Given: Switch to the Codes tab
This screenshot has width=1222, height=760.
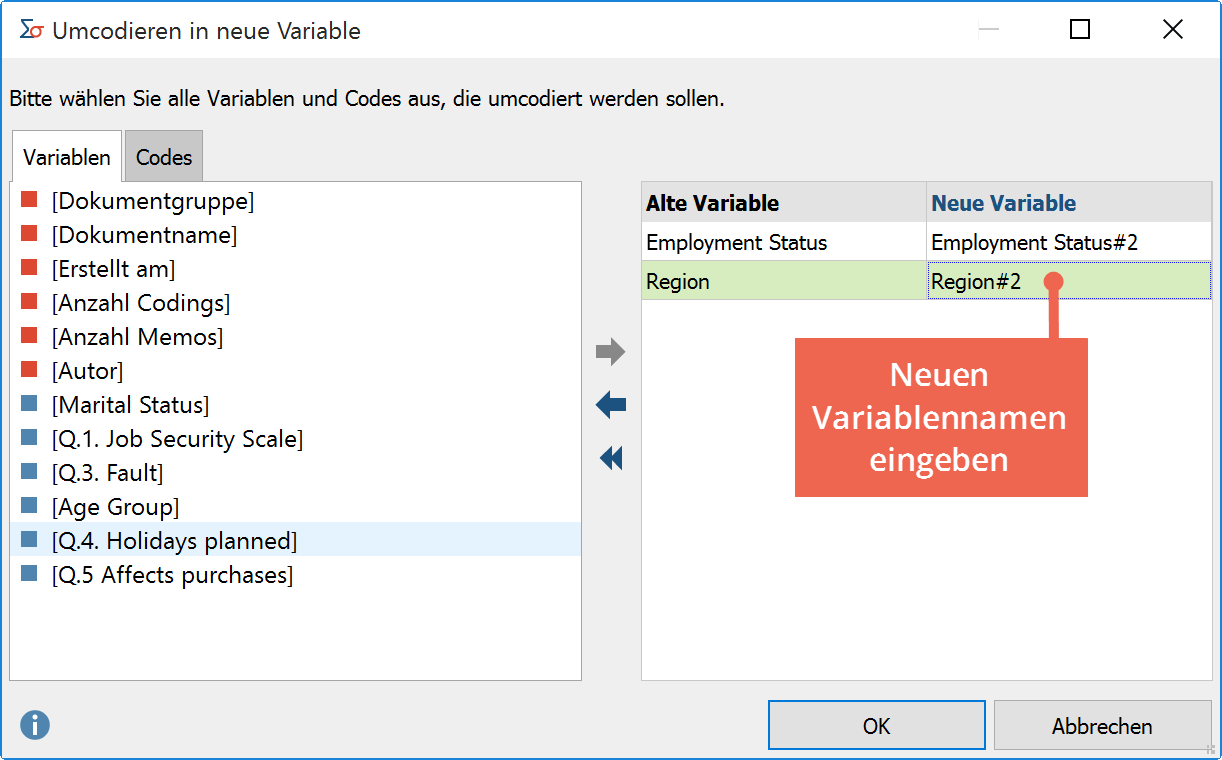Looking at the screenshot, I should coord(164,157).
